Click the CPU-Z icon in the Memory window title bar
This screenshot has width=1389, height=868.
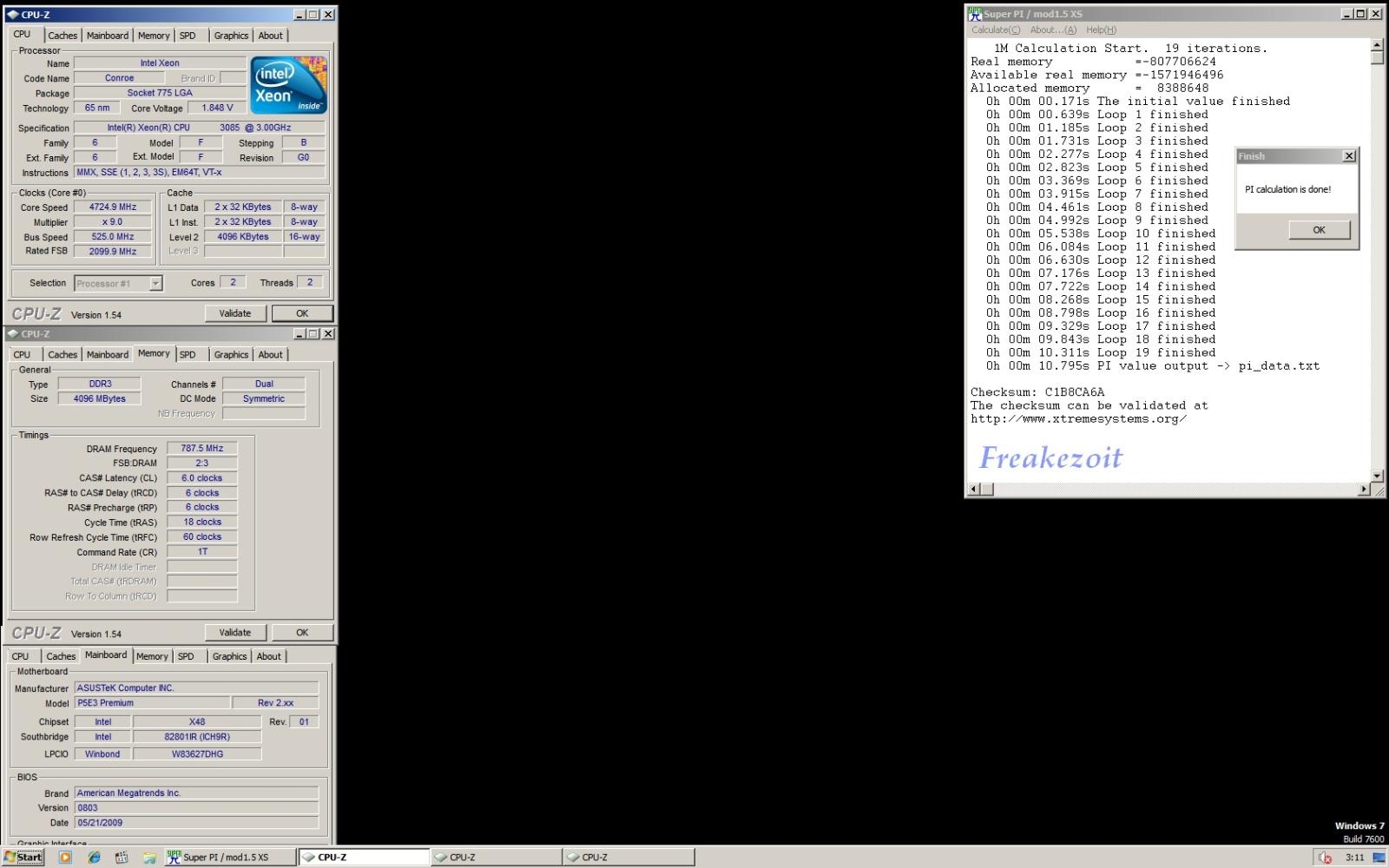[12, 333]
